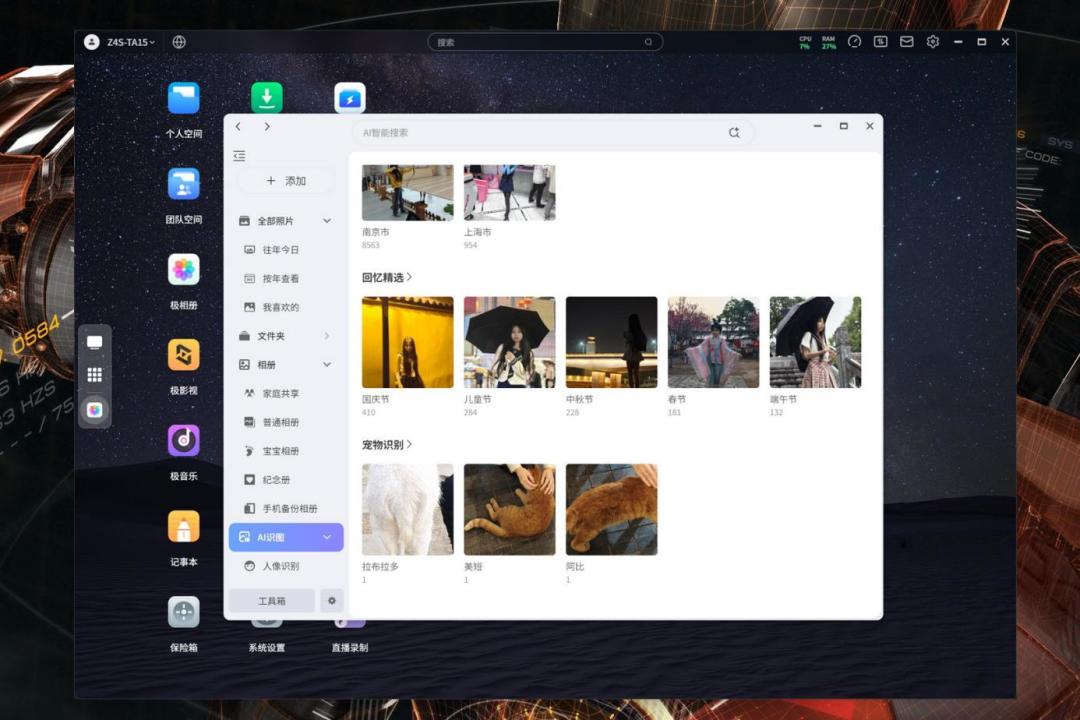Open the 记事本 desktop app
1080x720 pixels.
(x=184, y=527)
